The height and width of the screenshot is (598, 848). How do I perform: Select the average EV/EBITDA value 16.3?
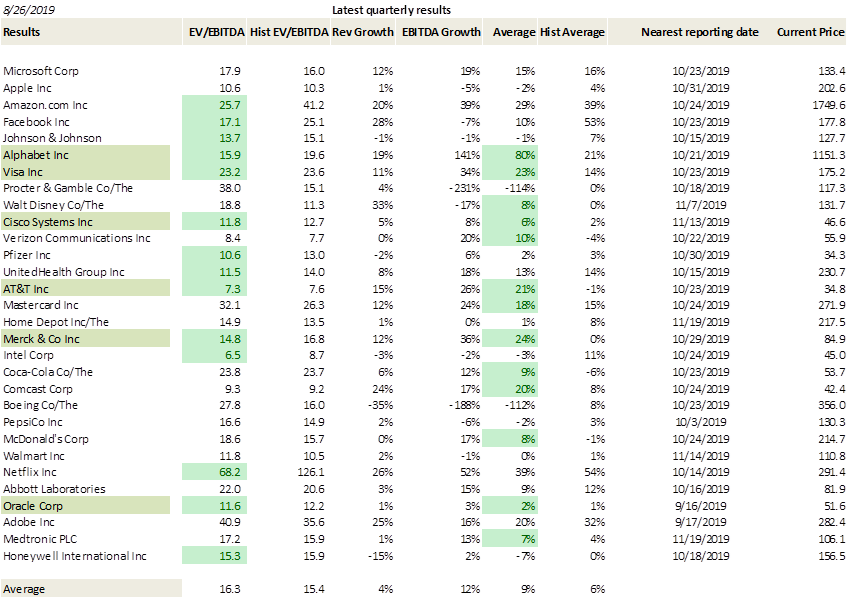coord(230,589)
